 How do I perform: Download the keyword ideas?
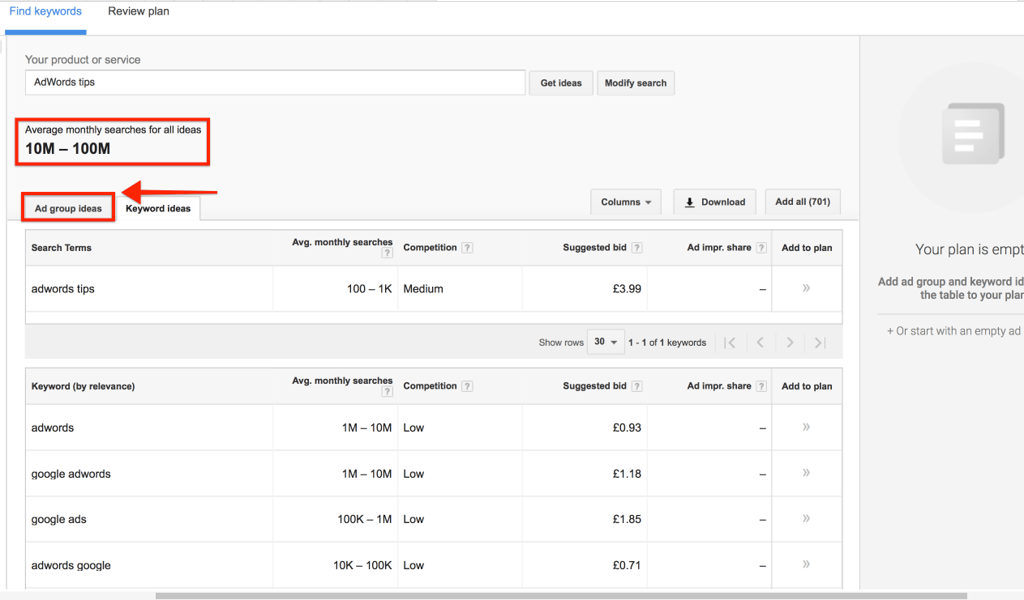point(714,202)
